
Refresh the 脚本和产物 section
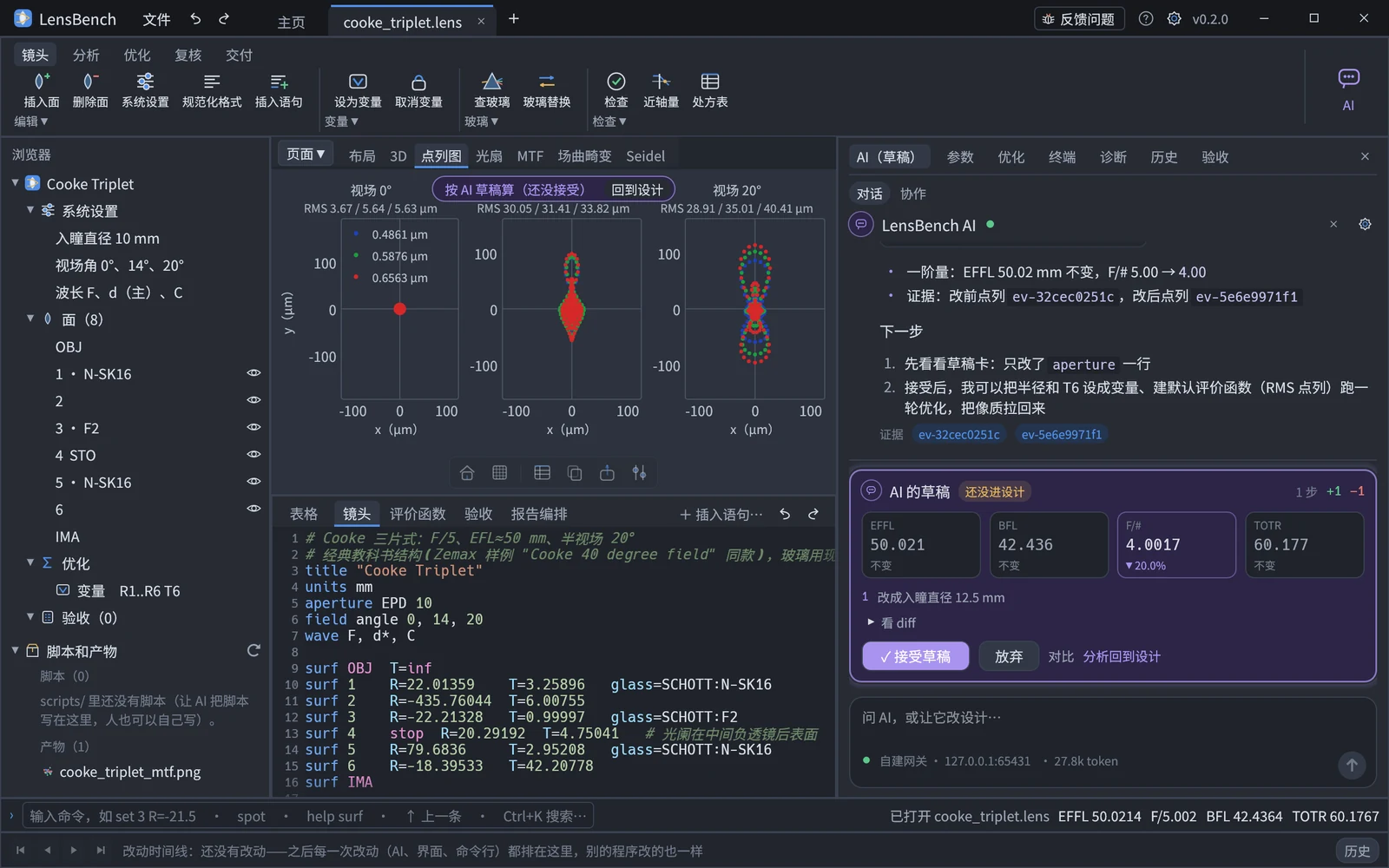[x=253, y=650]
